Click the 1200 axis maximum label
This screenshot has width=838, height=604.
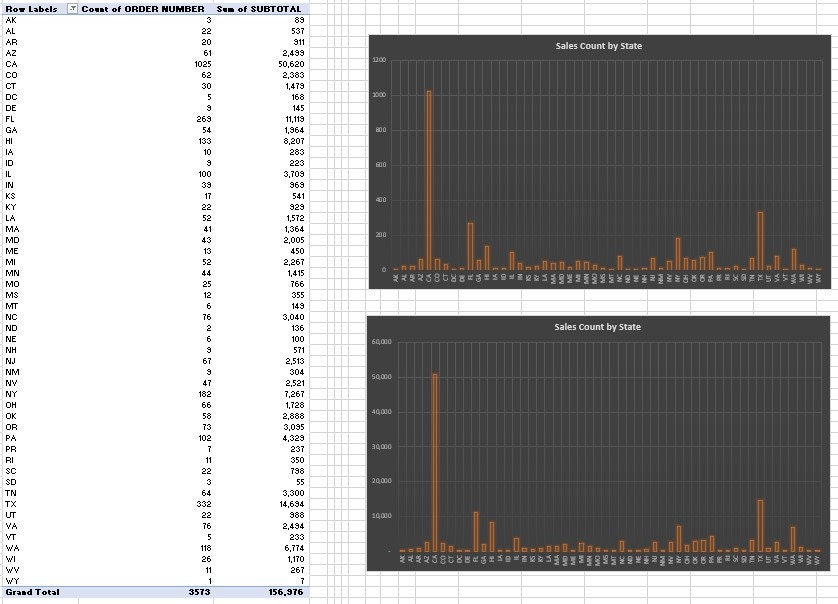pos(379,60)
